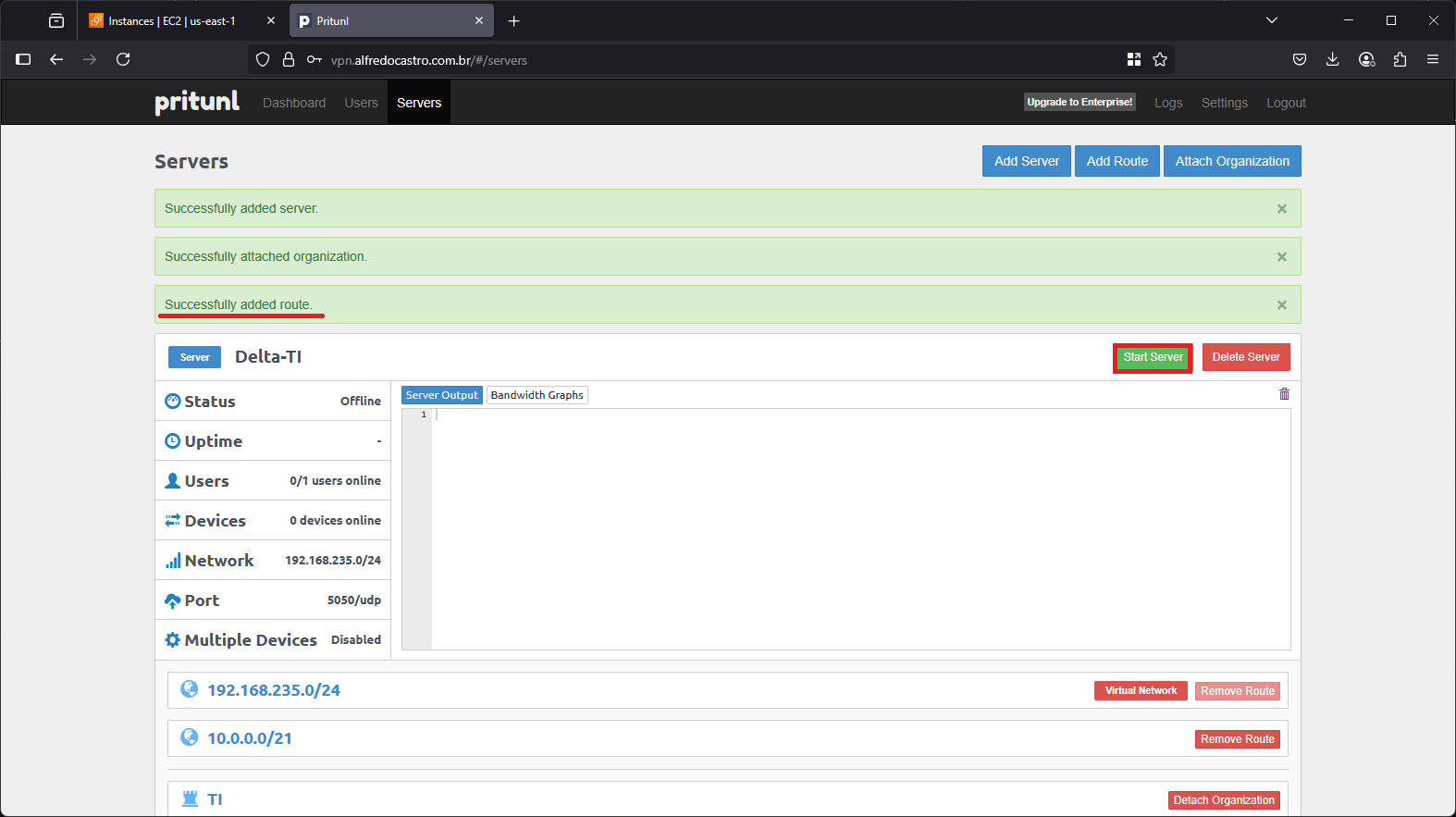Click the Add Server button
This screenshot has height=817, width=1456.
coord(1027,161)
